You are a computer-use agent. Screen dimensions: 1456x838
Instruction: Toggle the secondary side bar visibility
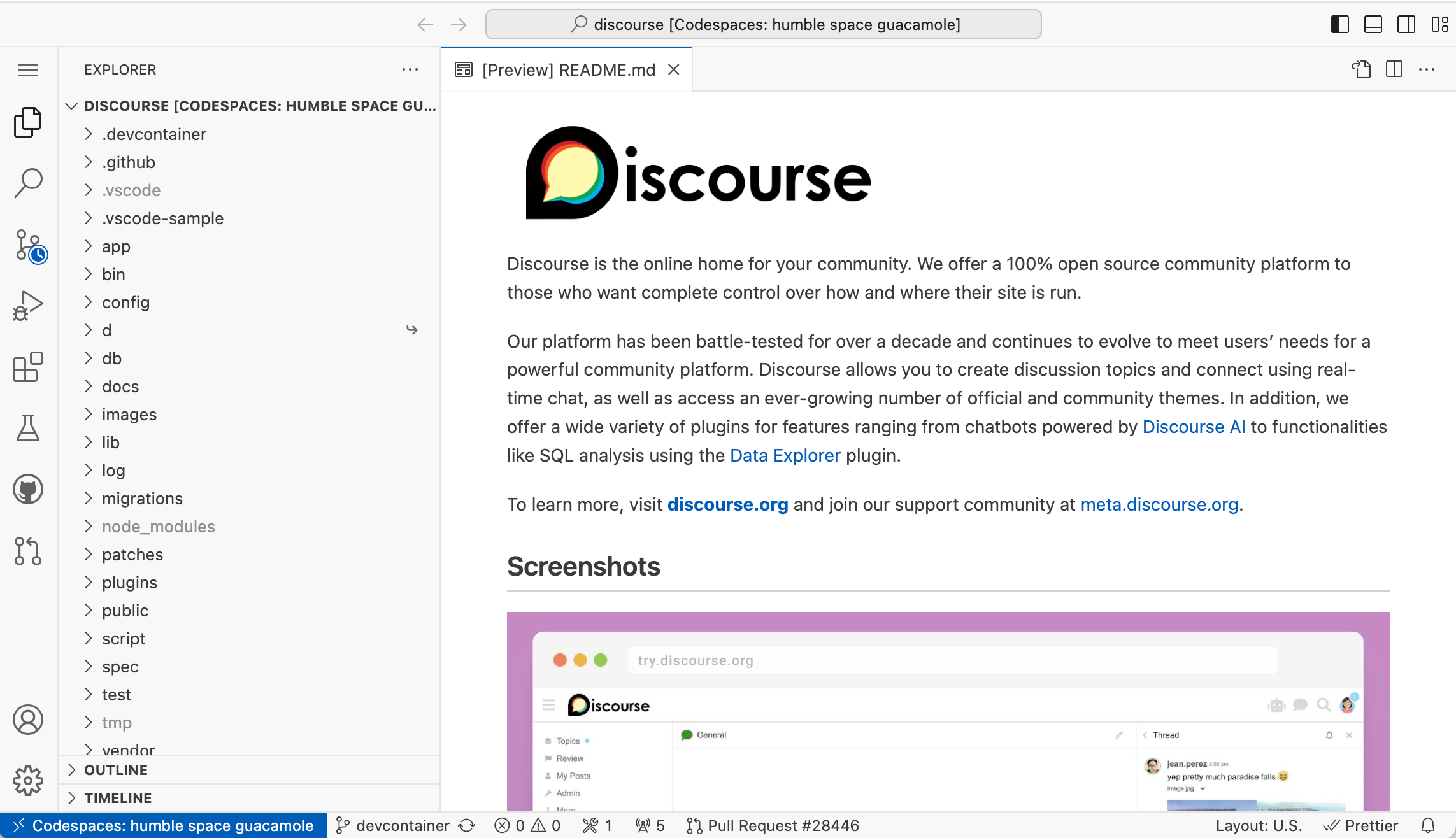(x=1406, y=24)
